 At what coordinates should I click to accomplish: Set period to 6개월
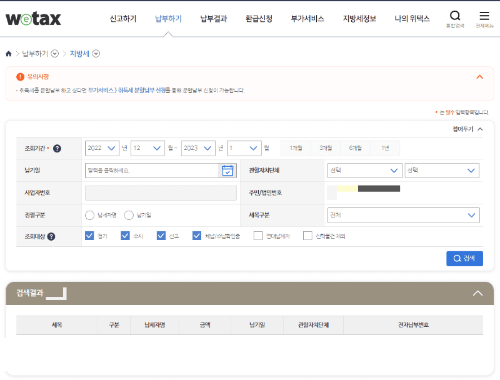[x=355, y=148]
